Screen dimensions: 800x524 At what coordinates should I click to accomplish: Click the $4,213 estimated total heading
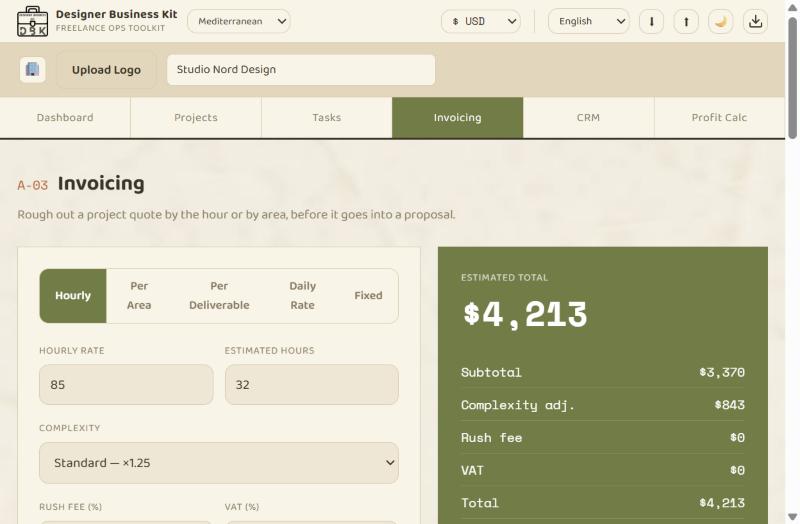(525, 314)
